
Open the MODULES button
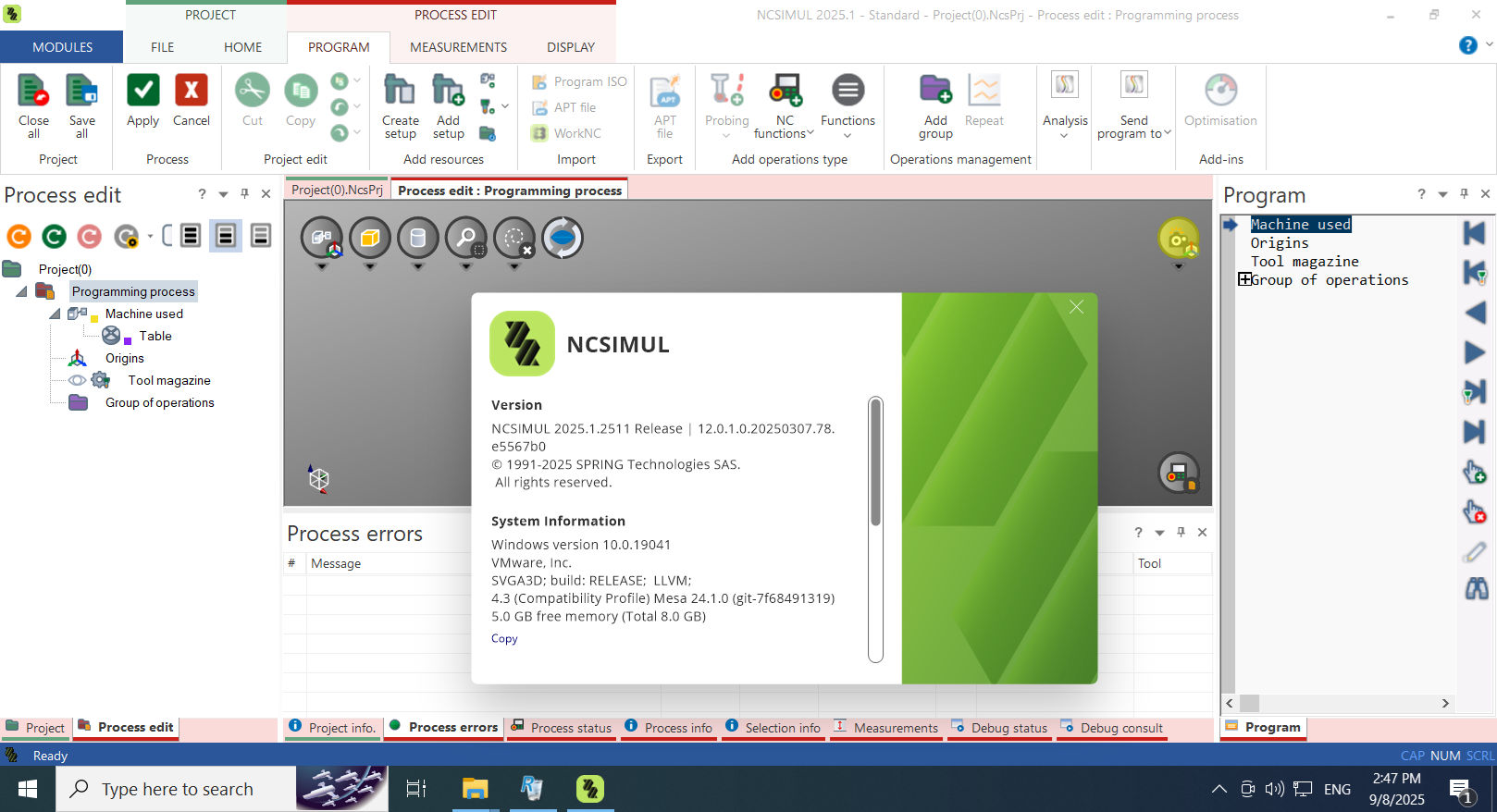tap(62, 47)
